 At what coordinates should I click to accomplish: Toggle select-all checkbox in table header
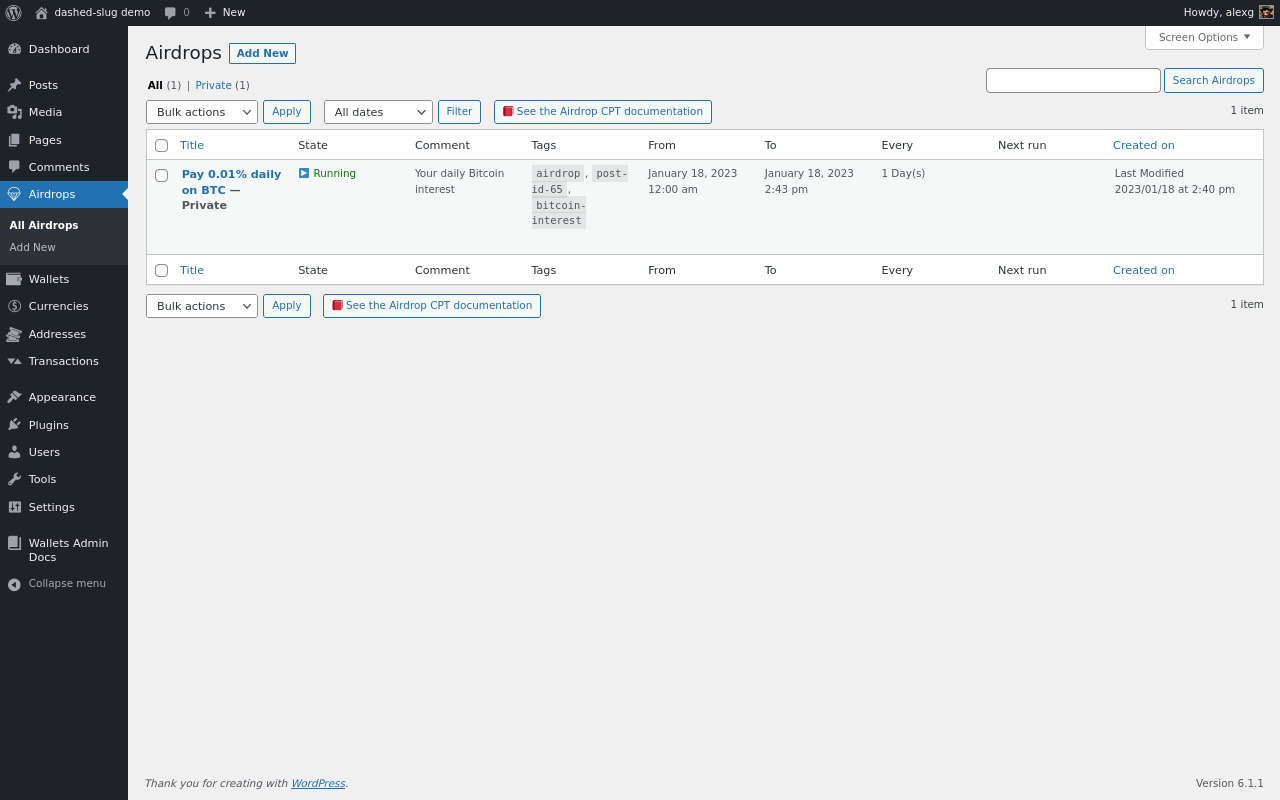tap(161, 145)
